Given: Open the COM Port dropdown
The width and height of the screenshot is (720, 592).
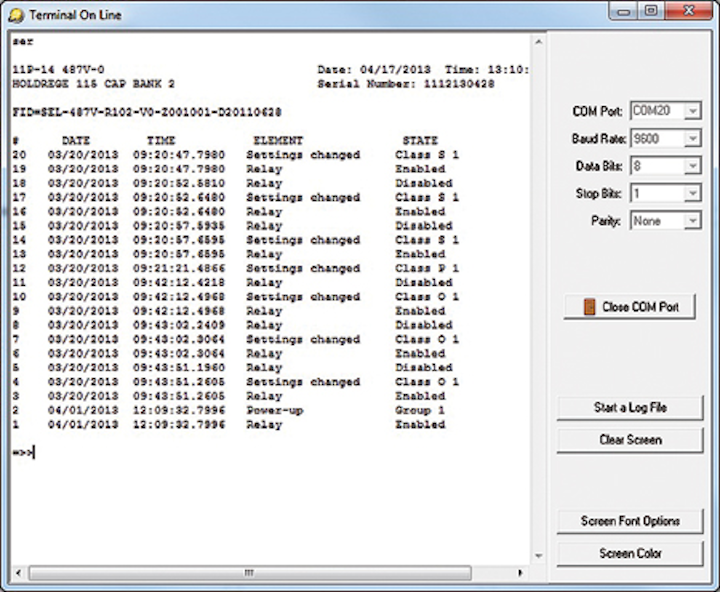Looking at the screenshot, I should tap(692, 111).
